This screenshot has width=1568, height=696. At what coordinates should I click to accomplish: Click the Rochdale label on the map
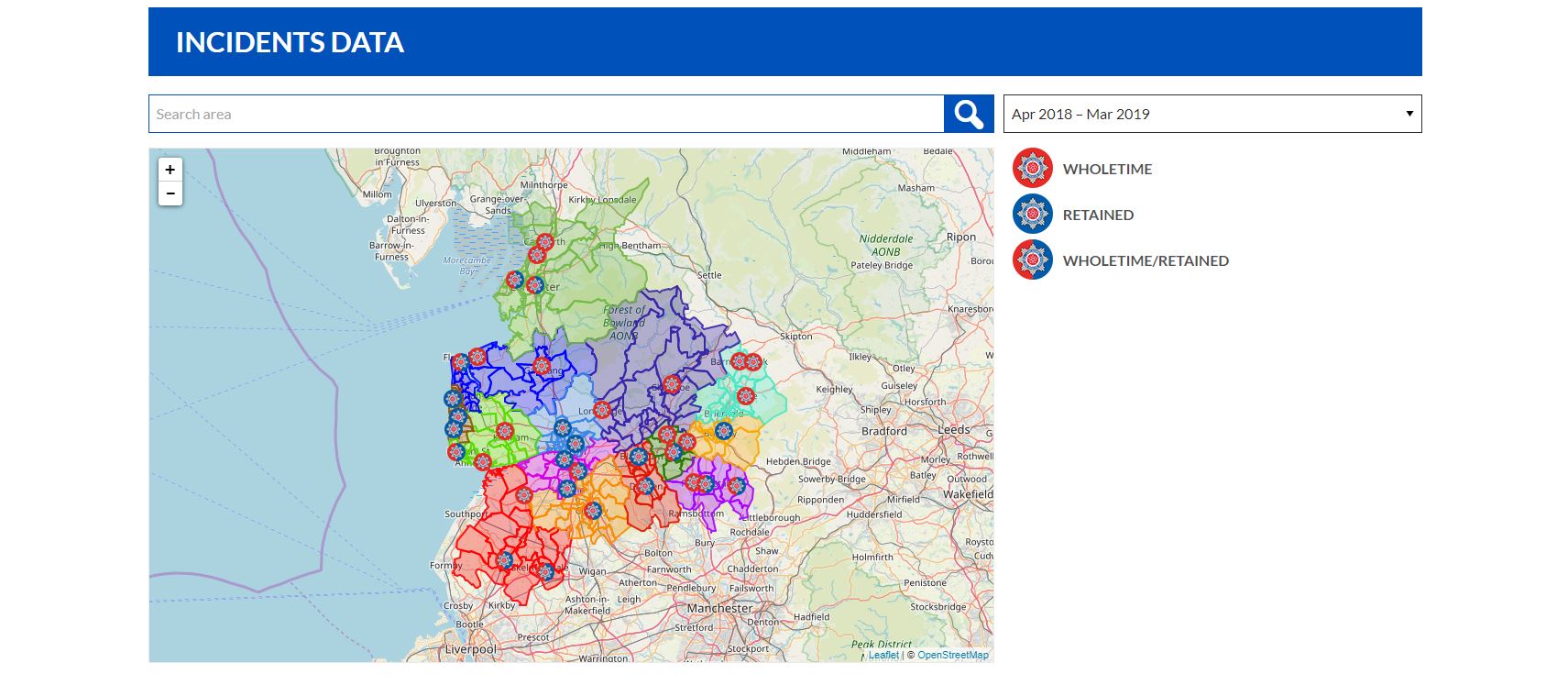(750, 532)
